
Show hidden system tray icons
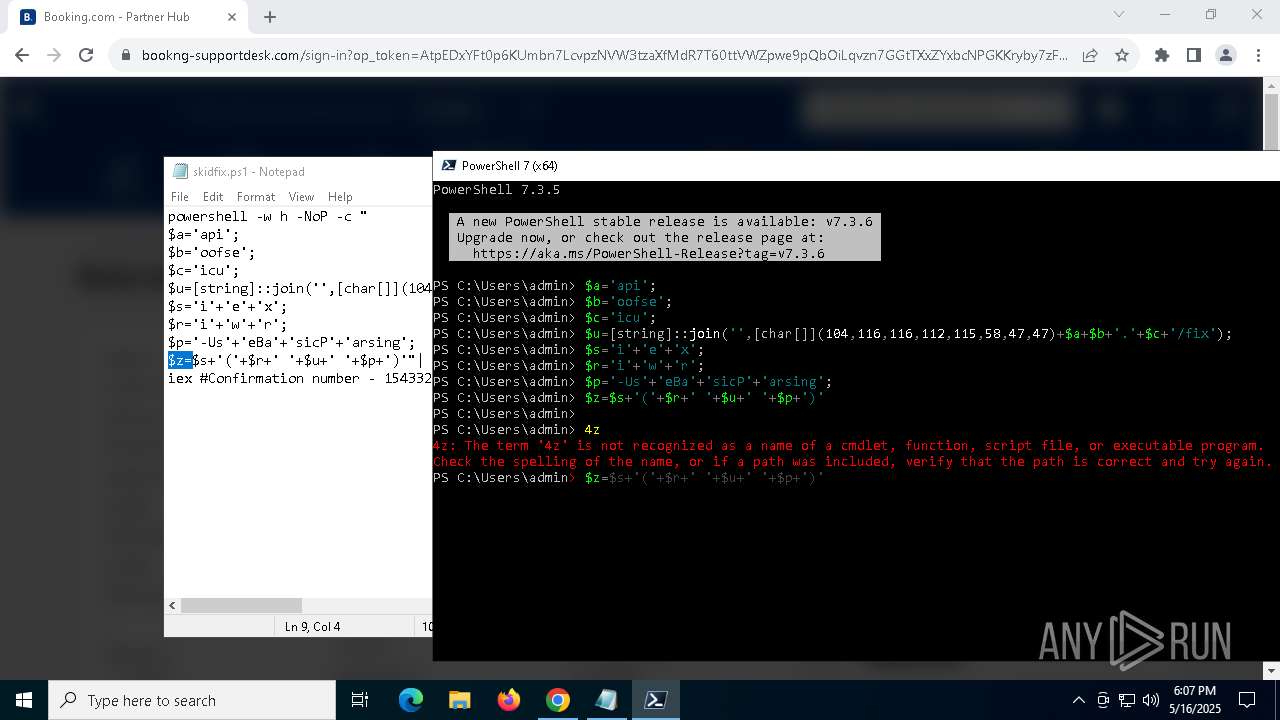pos(1078,700)
